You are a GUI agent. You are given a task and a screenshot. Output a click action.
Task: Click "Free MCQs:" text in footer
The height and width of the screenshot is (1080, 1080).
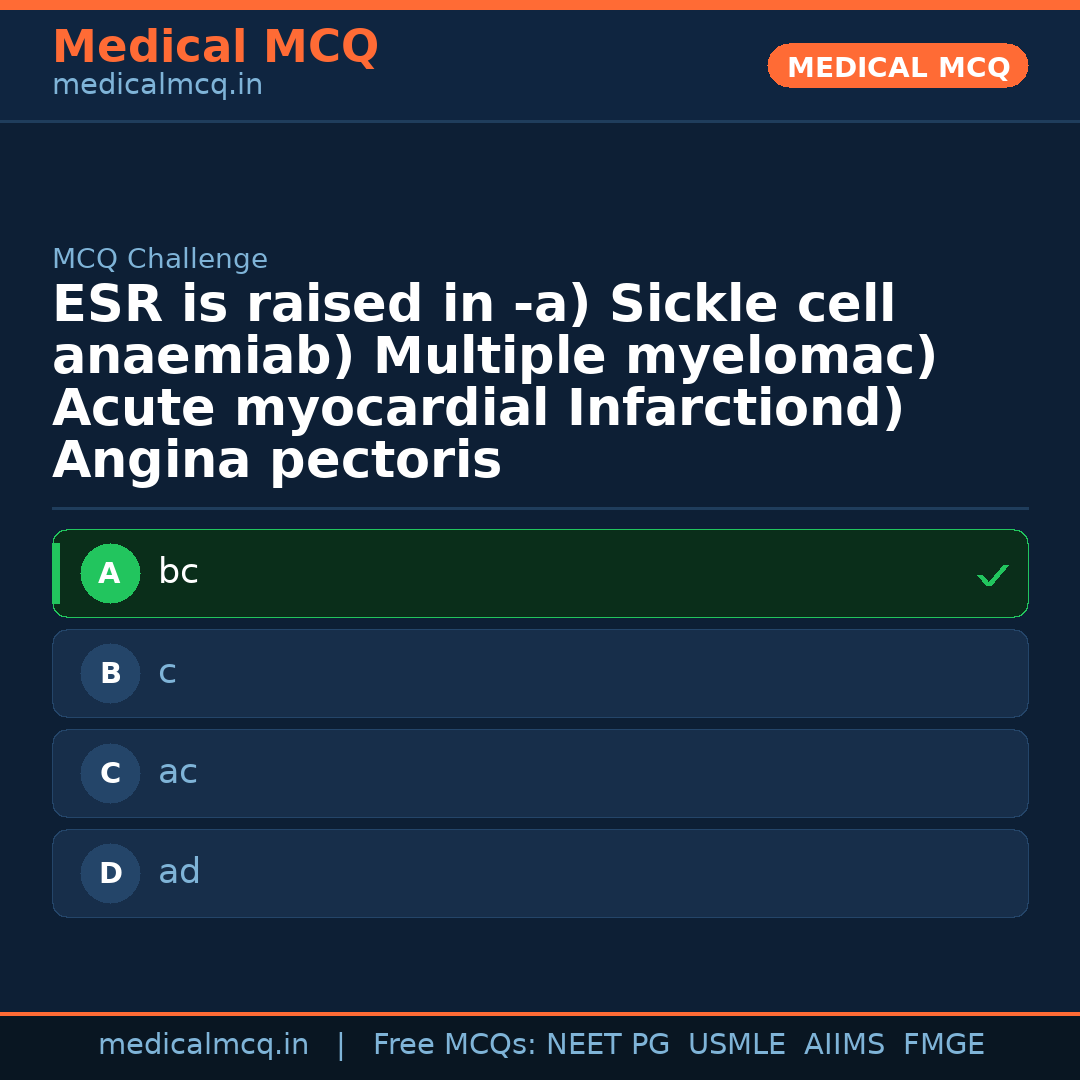coord(454,1045)
